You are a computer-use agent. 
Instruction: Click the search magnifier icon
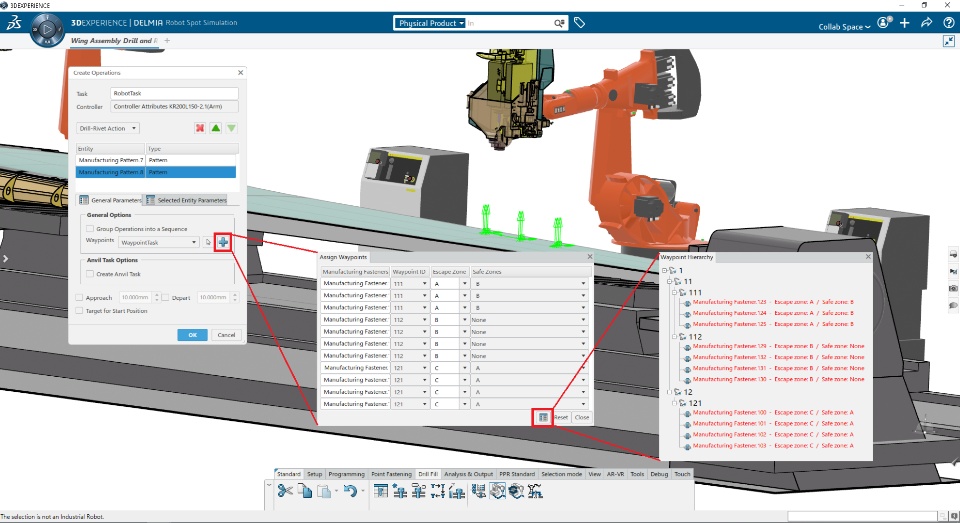click(x=559, y=23)
